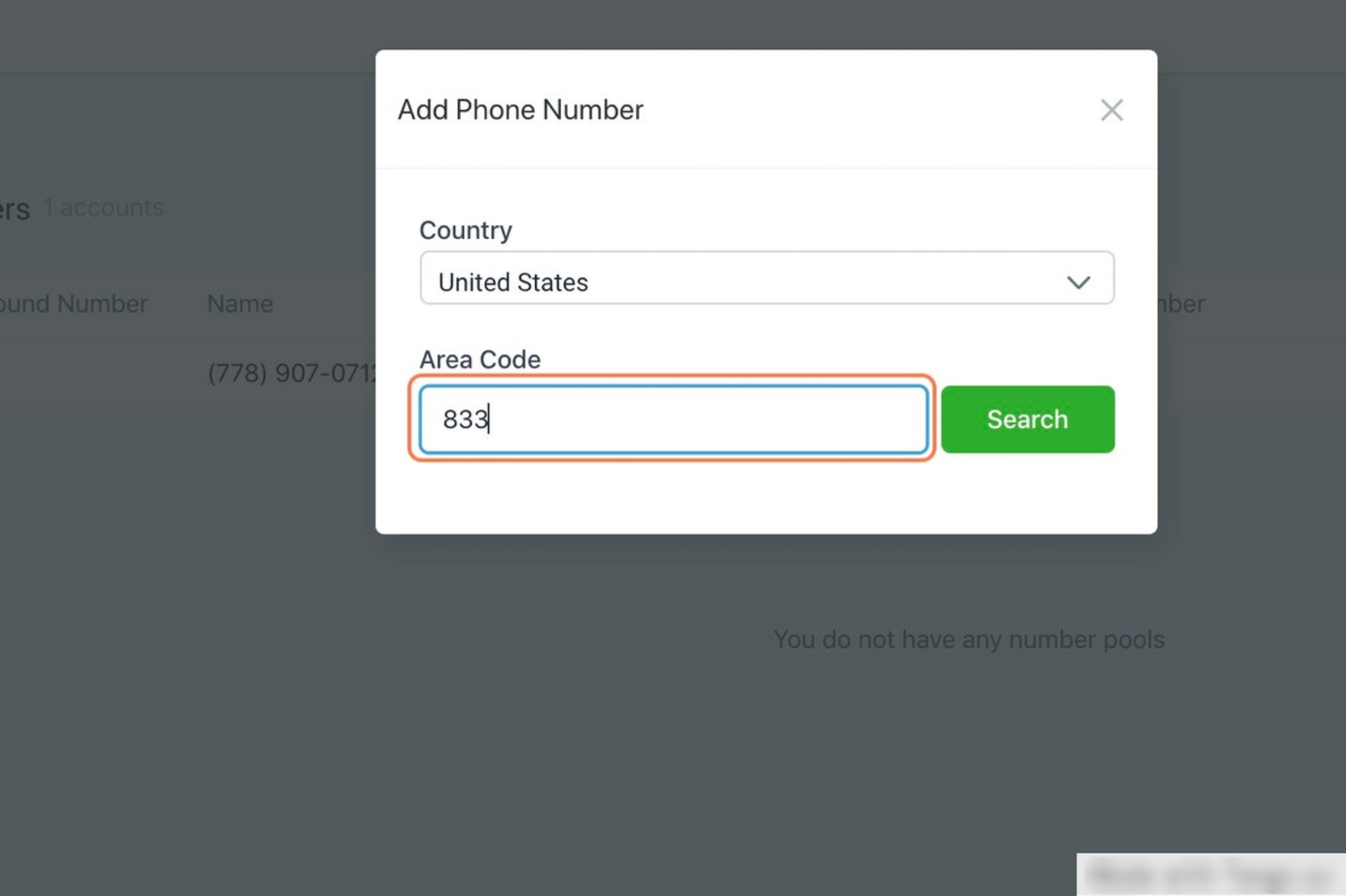
Task: Click empty dialog space below Area Code field
Action: (766, 496)
